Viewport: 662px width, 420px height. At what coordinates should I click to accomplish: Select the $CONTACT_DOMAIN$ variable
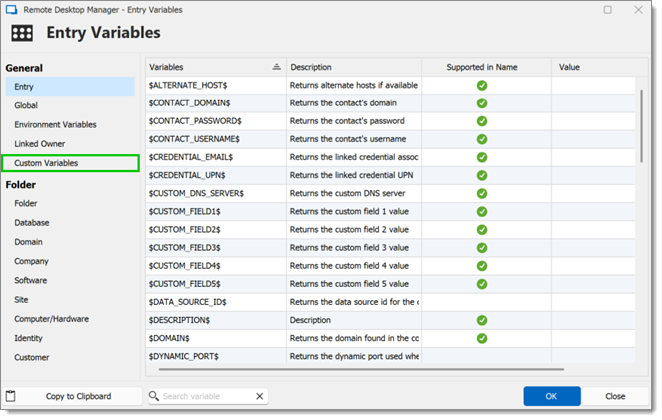pyautogui.click(x=190, y=103)
